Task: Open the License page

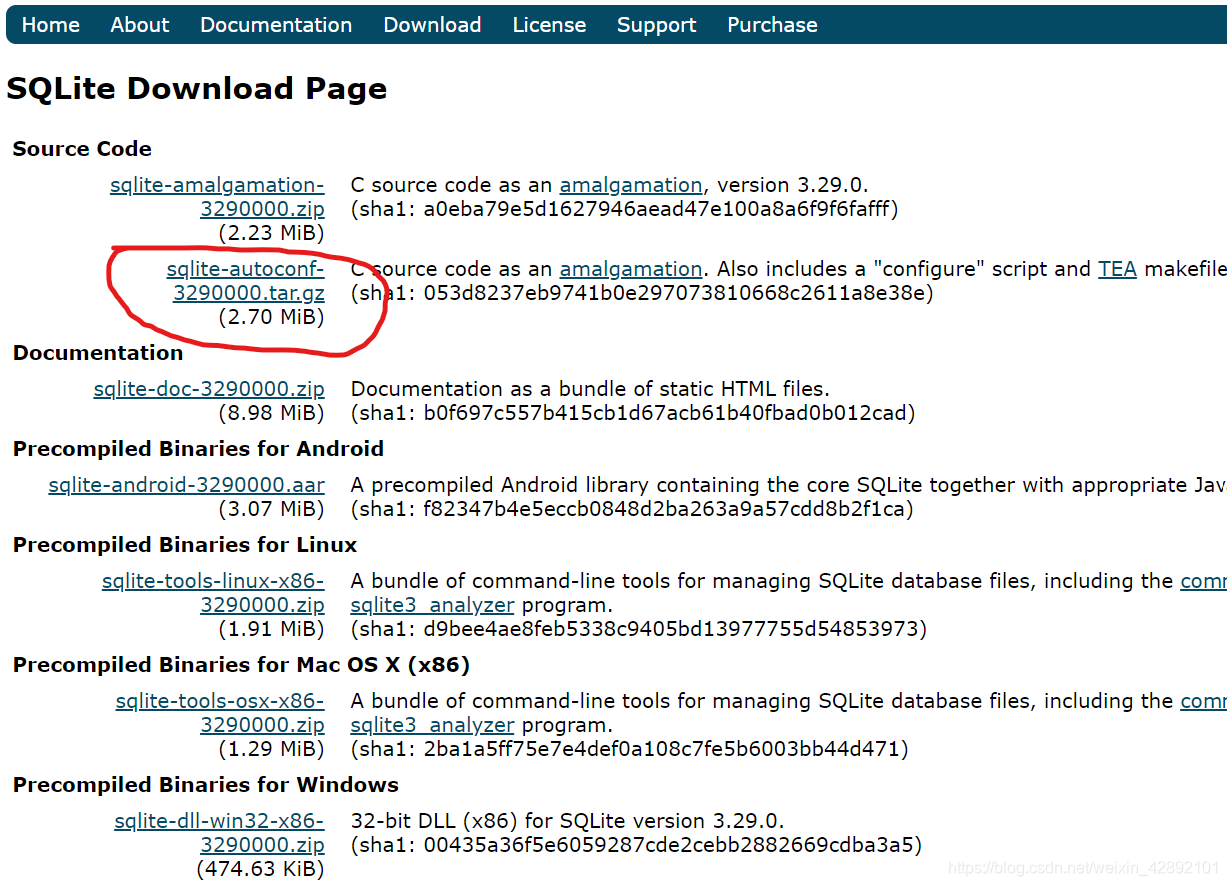Action: click(549, 25)
